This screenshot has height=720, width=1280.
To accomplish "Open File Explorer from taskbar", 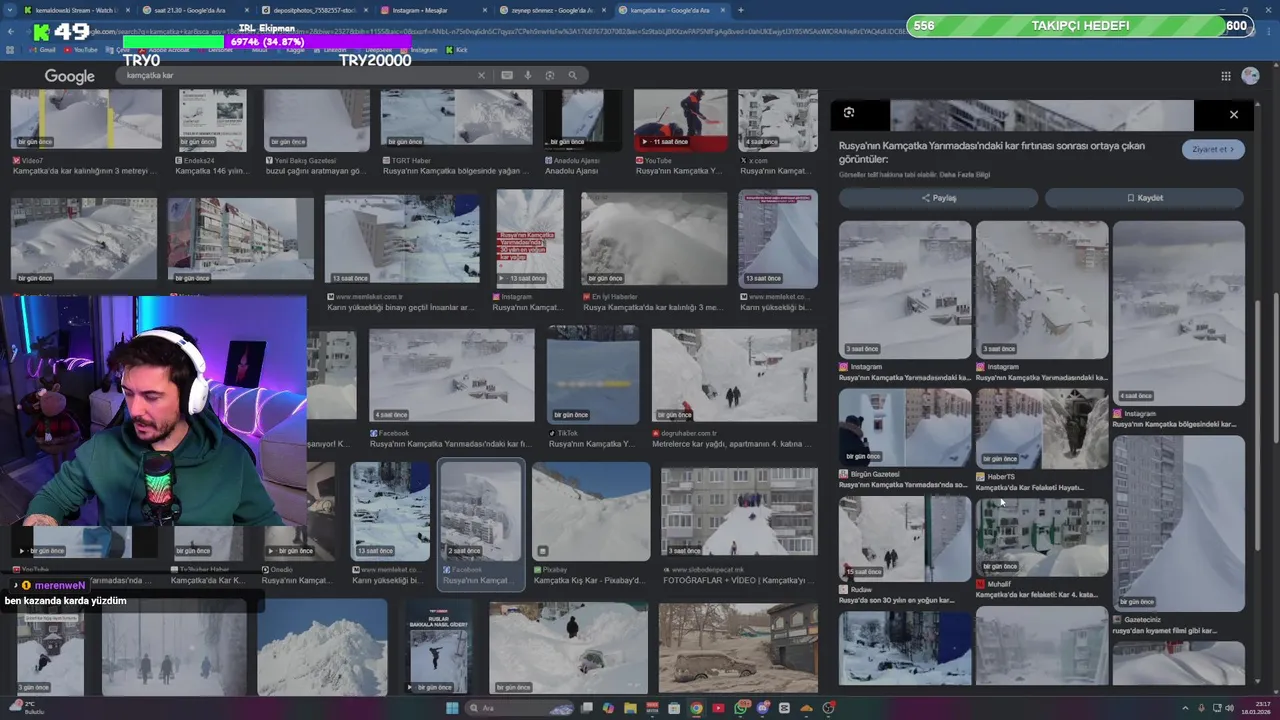I will tap(630, 708).
